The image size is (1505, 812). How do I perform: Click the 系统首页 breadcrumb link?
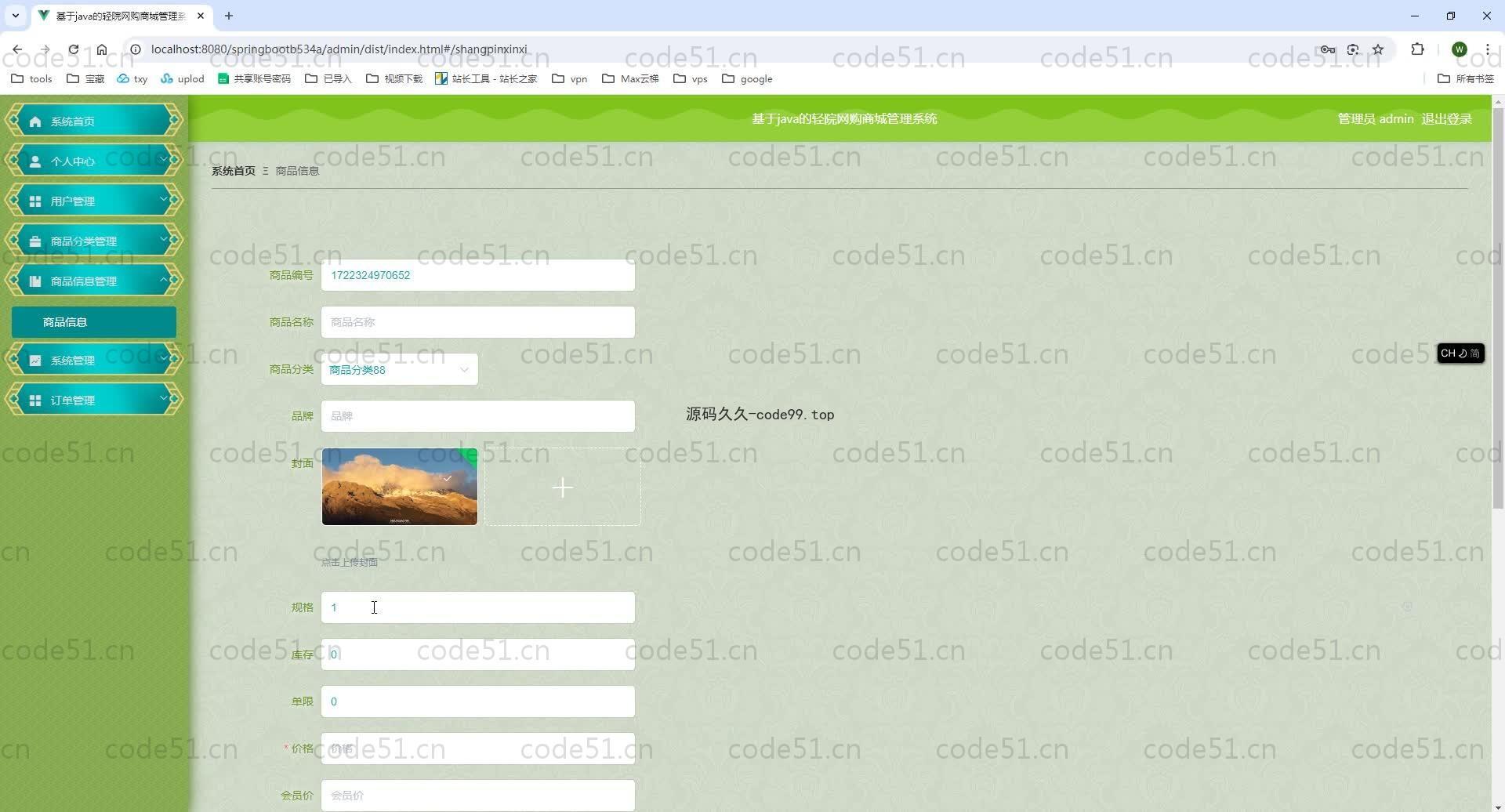pos(233,171)
